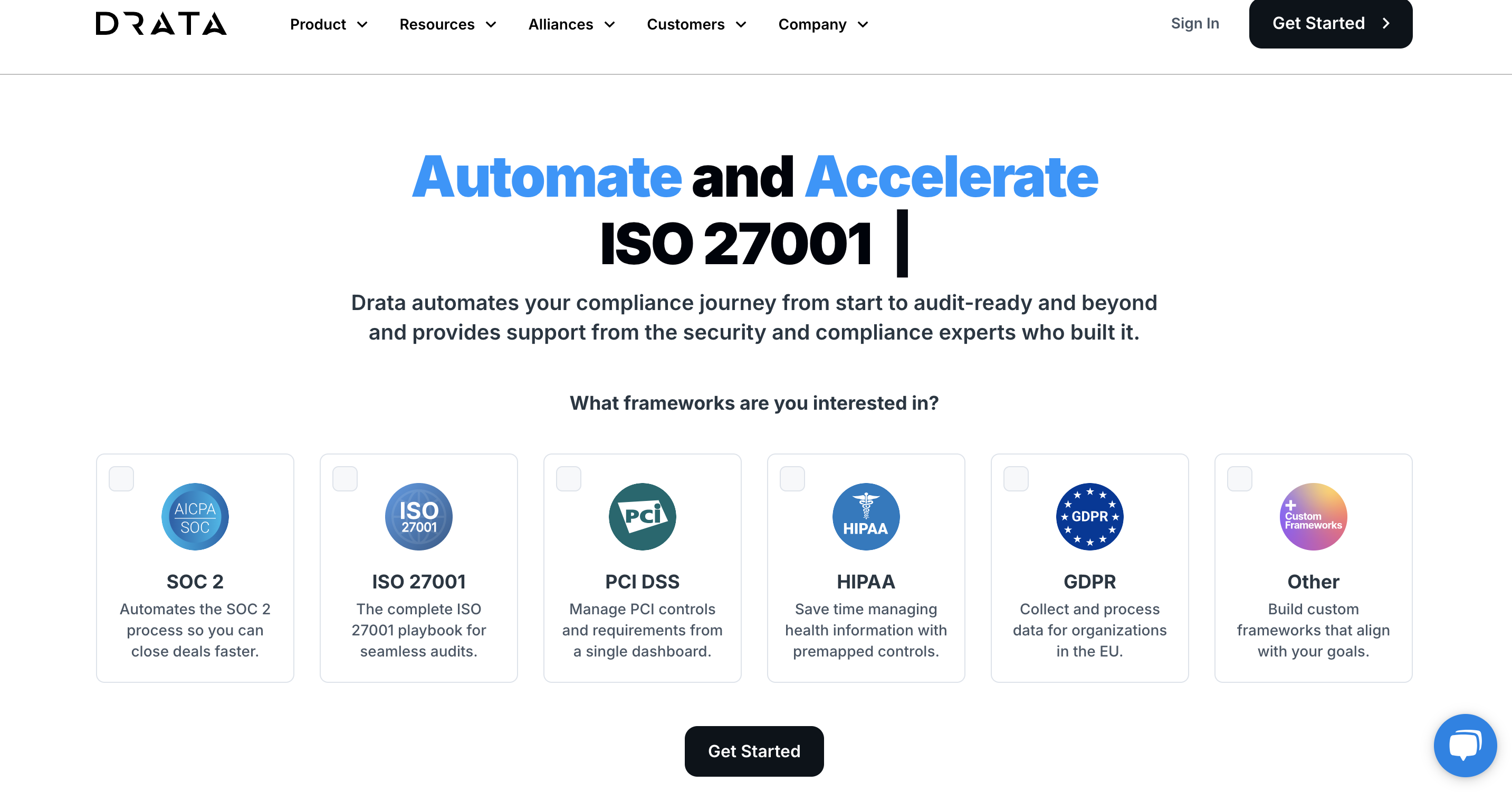1512x792 pixels.
Task: Open the Customers menu item
Action: pyautogui.click(x=696, y=24)
